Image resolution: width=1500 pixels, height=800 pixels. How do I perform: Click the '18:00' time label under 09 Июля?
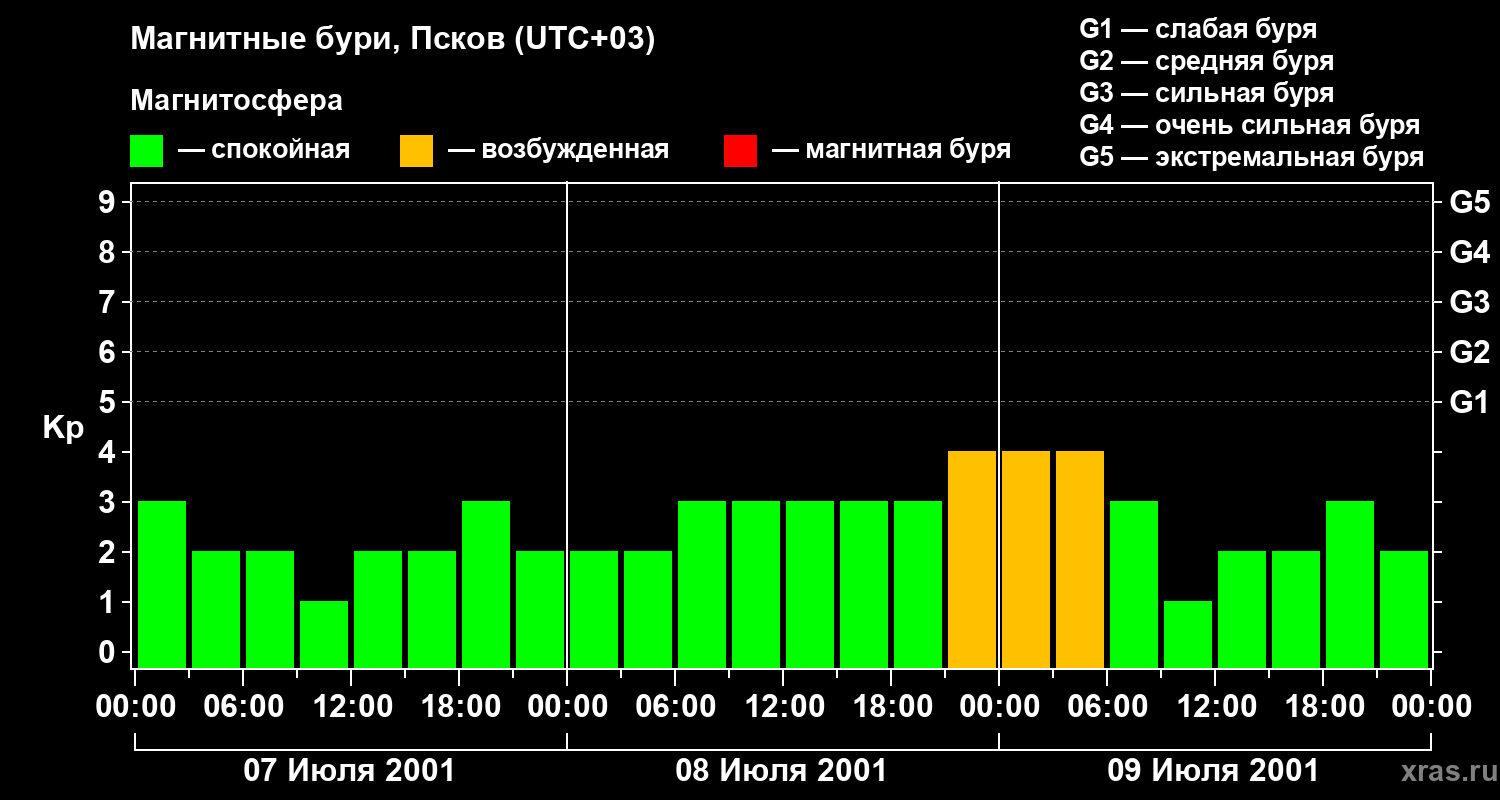[x=1323, y=707]
